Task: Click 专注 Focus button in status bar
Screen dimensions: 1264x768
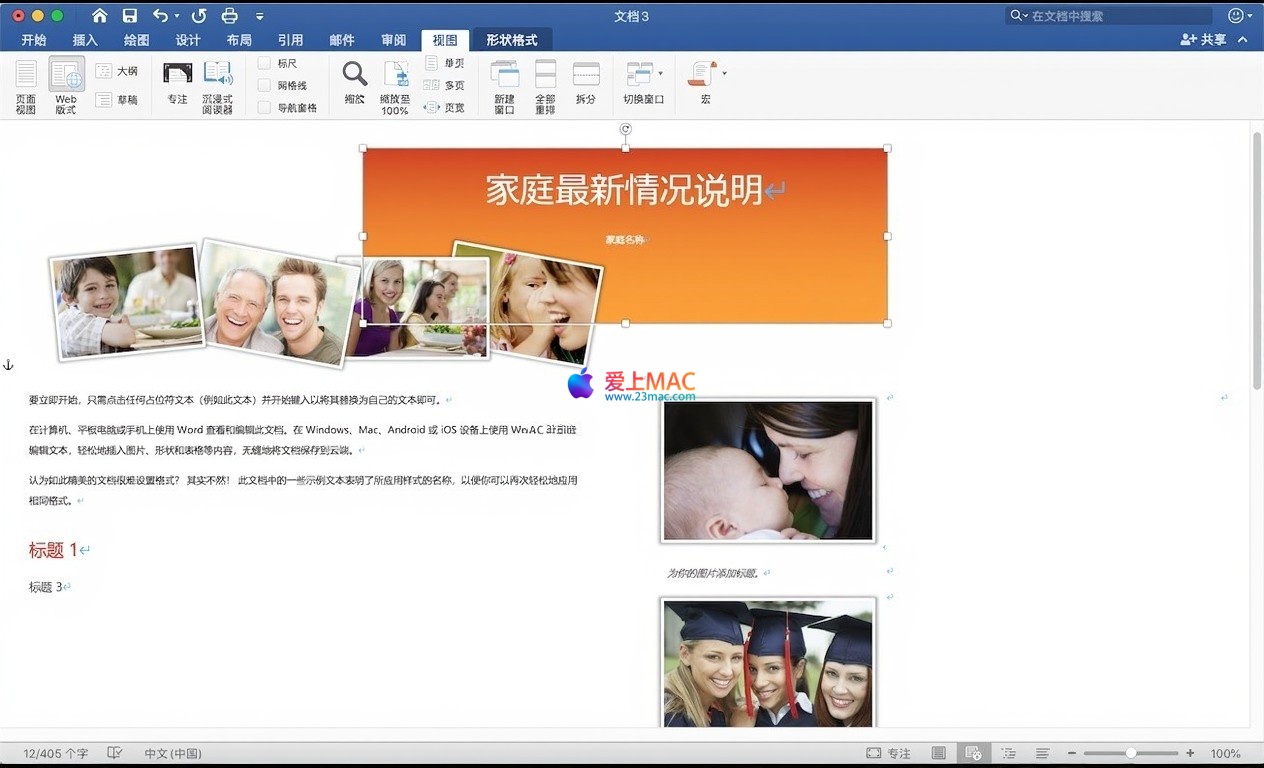Action: 888,753
